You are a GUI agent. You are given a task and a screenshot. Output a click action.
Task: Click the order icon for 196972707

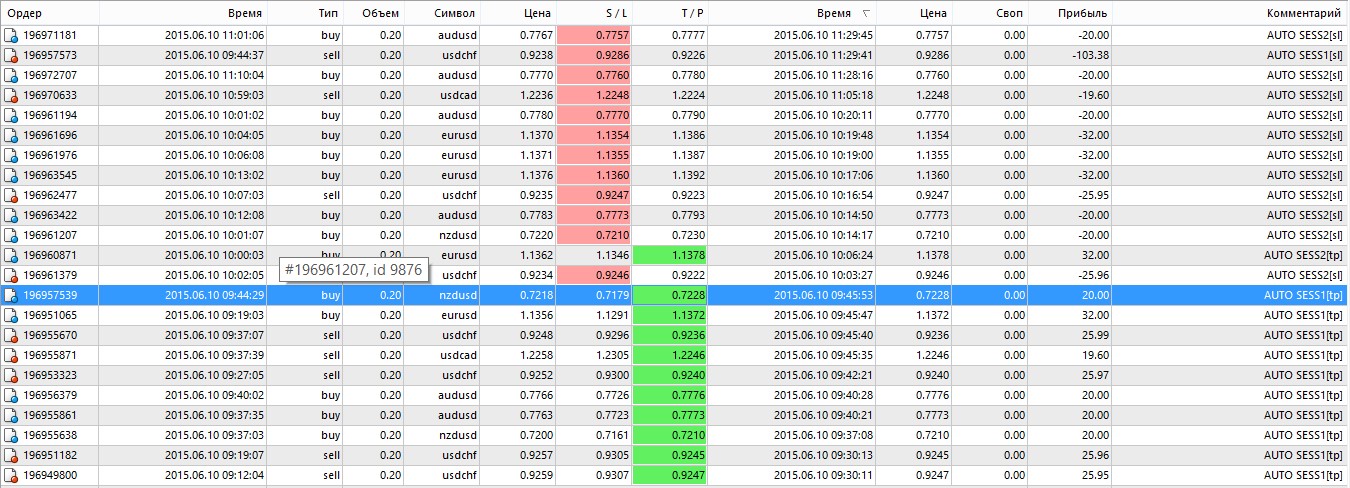11,75
